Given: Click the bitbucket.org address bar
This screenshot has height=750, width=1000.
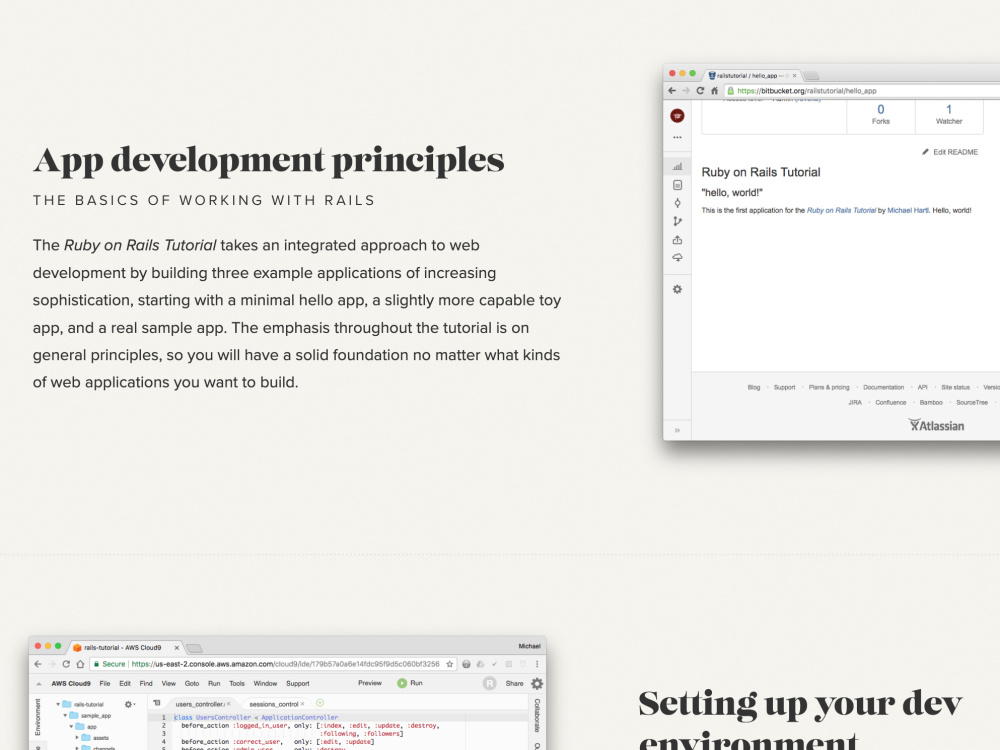Looking at the screenshot, I should (861, 91).
